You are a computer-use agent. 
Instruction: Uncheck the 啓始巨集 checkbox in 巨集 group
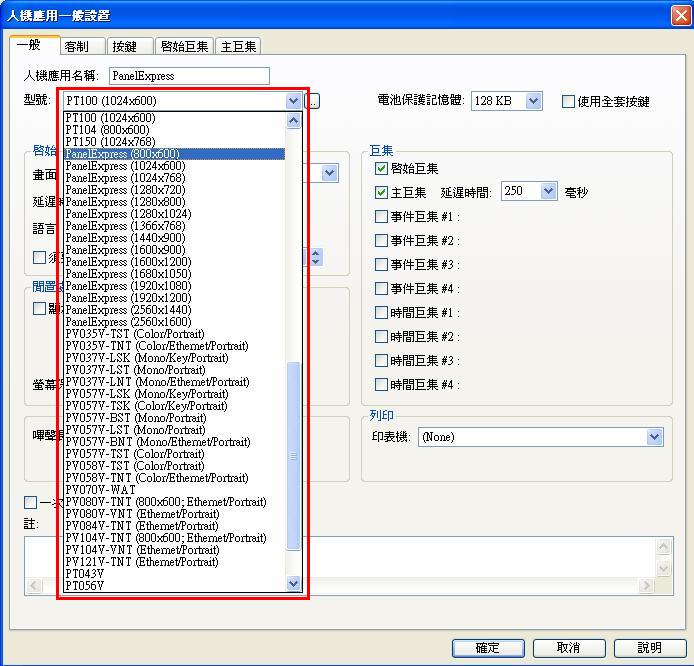(x=381, y=169)
